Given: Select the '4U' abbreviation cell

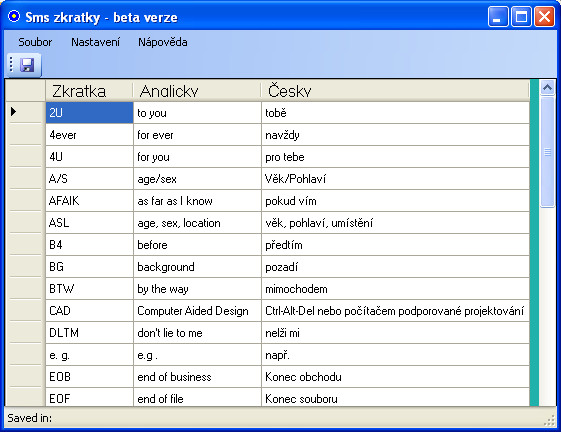Looking at the screenshot, I should coord(89,157).
